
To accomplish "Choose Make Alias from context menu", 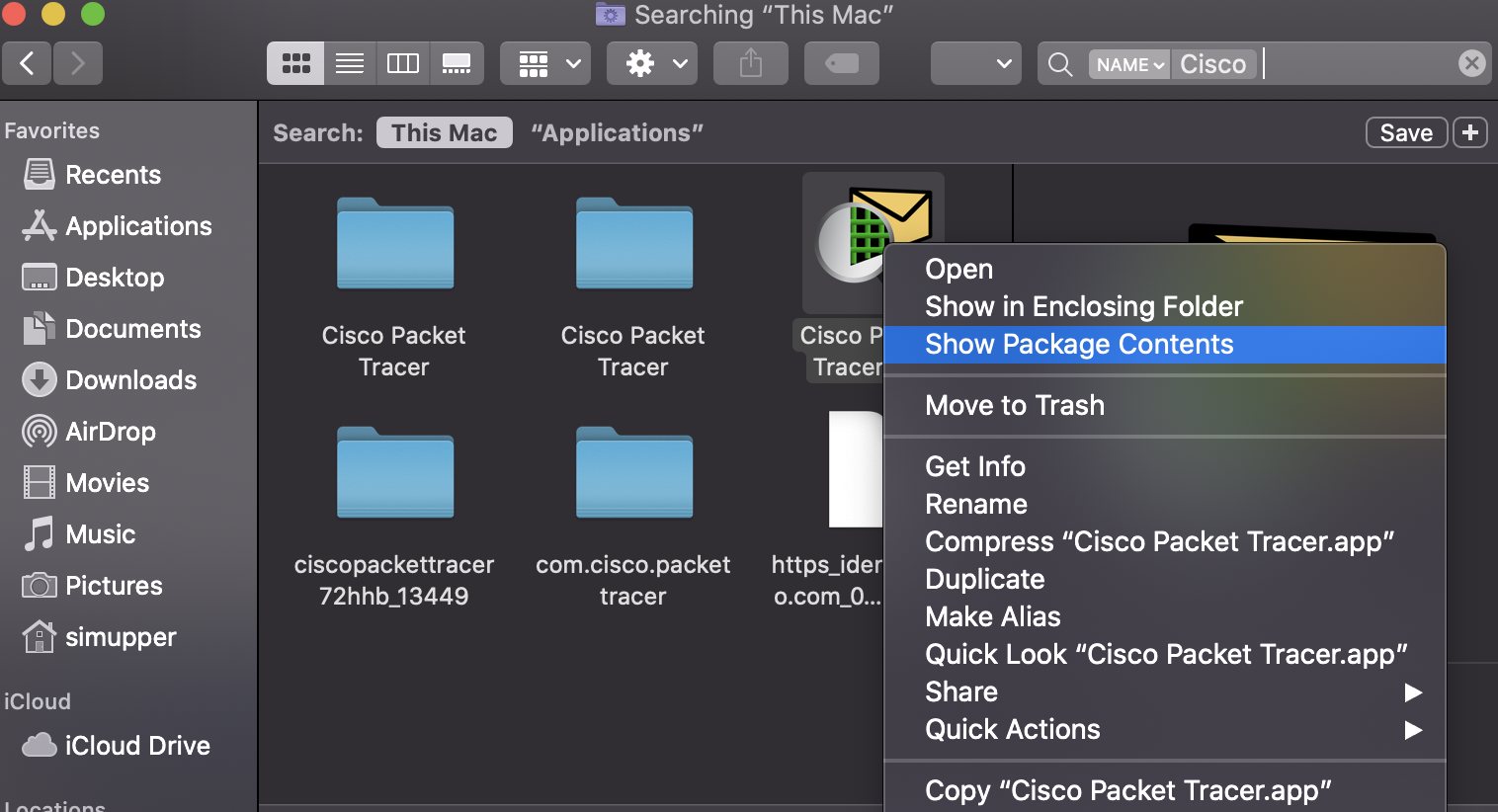I will click(x=1164, y=616).
